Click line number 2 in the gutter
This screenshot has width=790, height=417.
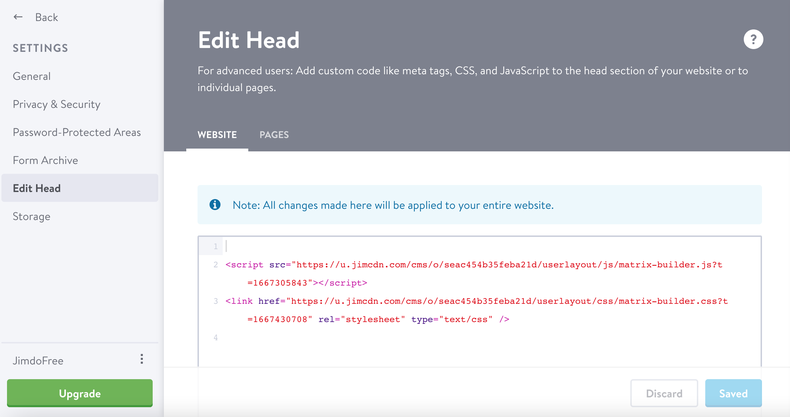215,265
